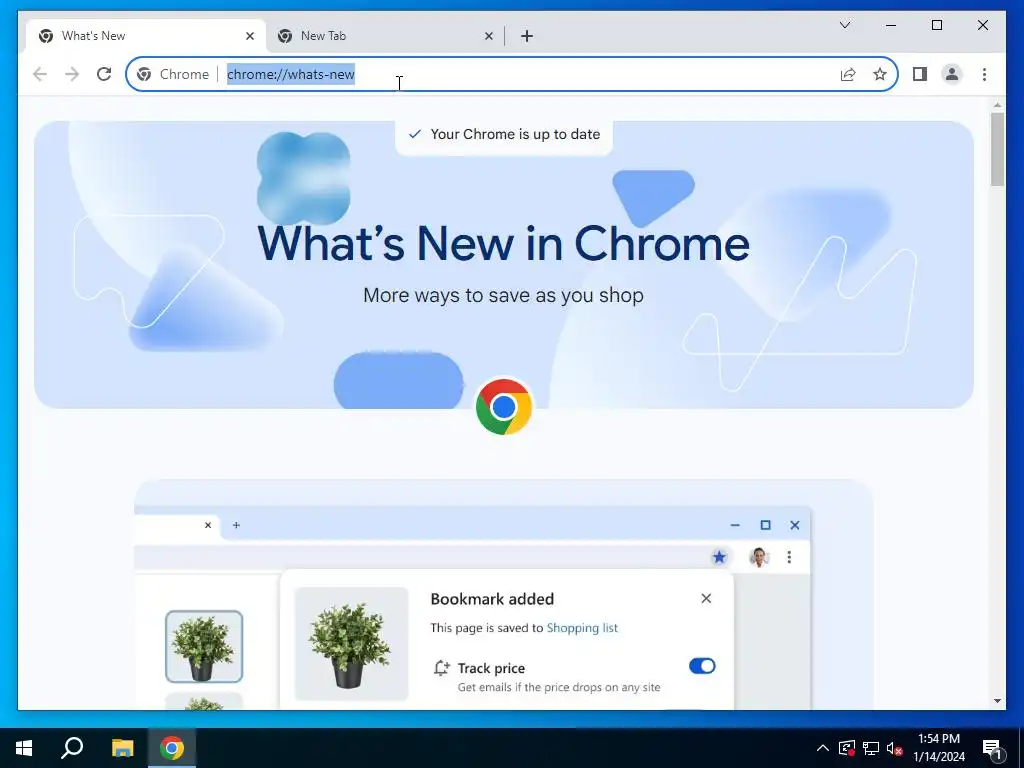
Task: Click "Get emails if the price drops" text
Action: [559, 687]
